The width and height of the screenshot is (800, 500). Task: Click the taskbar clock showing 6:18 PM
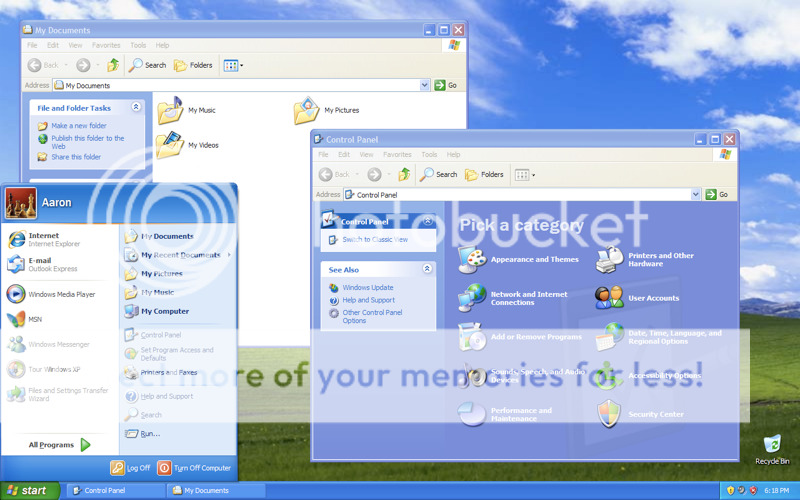(777, 490)
